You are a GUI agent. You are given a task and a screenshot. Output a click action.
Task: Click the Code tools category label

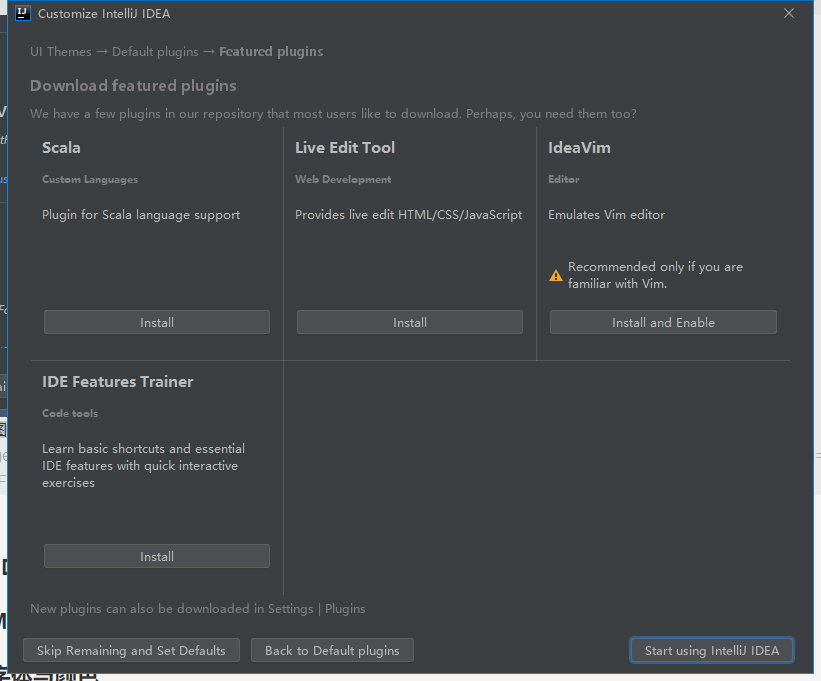[70, 414]
